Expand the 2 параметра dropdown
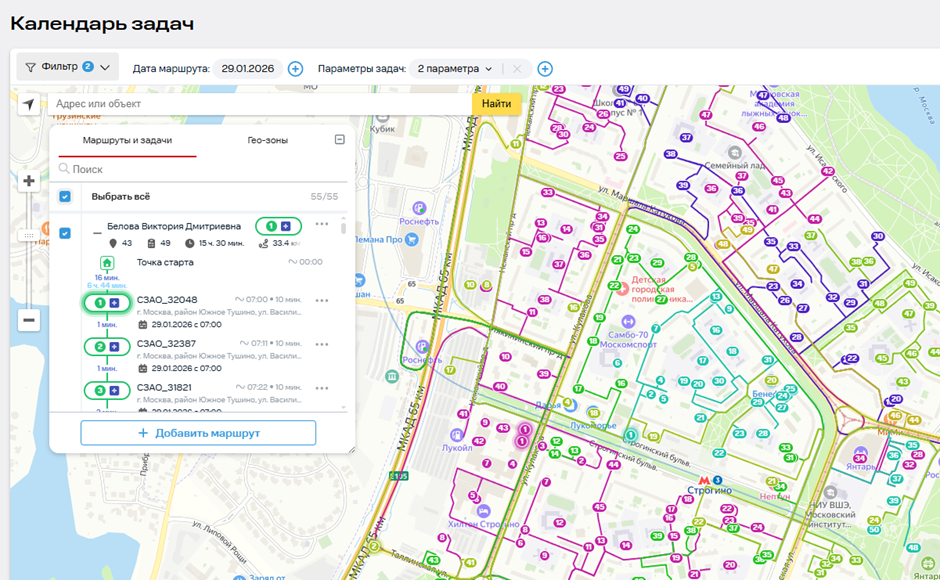Viewport: 940px width, 580px height. click(455, 68)
